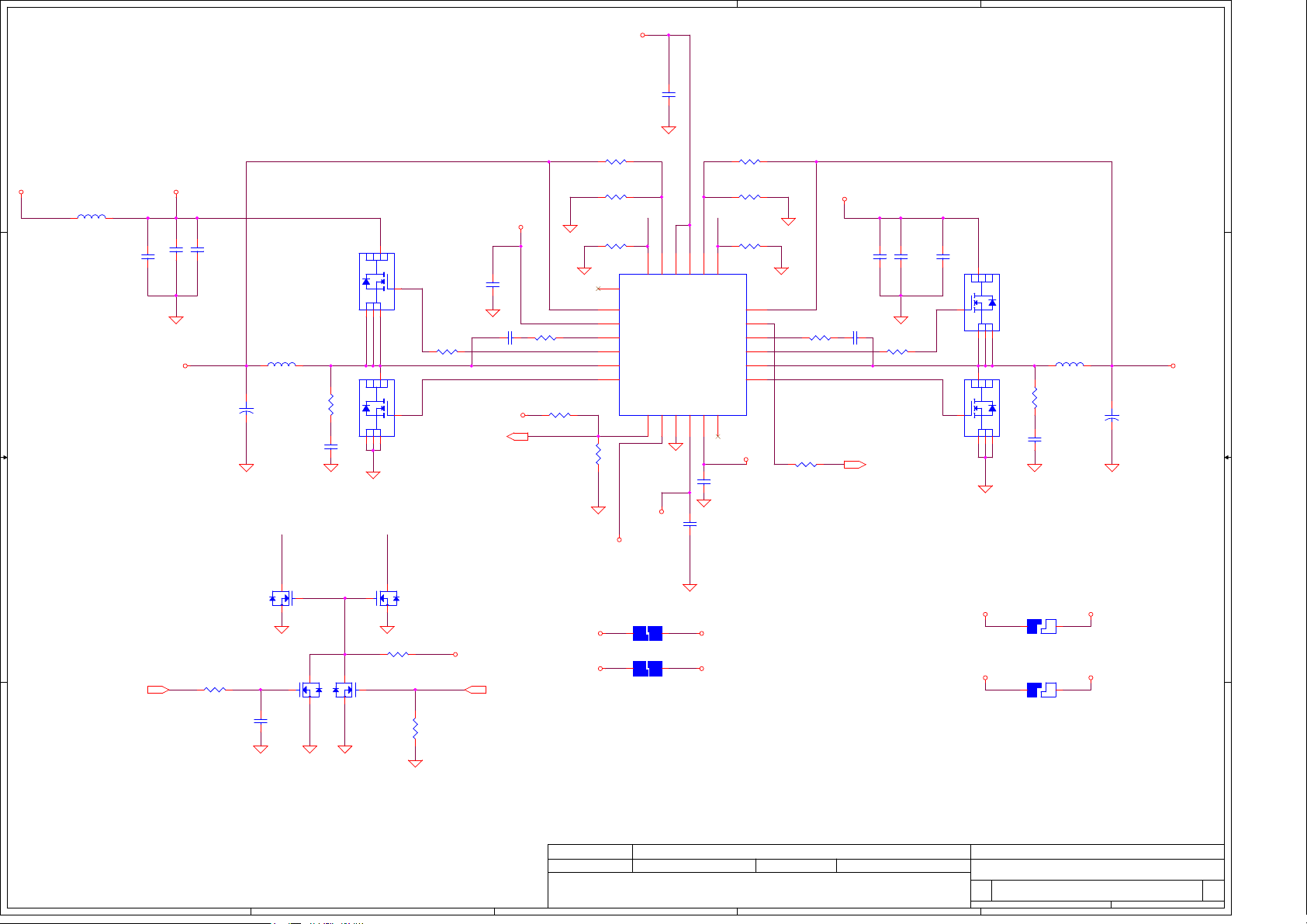Click the supply terminal above the right capacitor bank
The image size is (1307, 924).
pyautogui.click(x=845, y=199)
